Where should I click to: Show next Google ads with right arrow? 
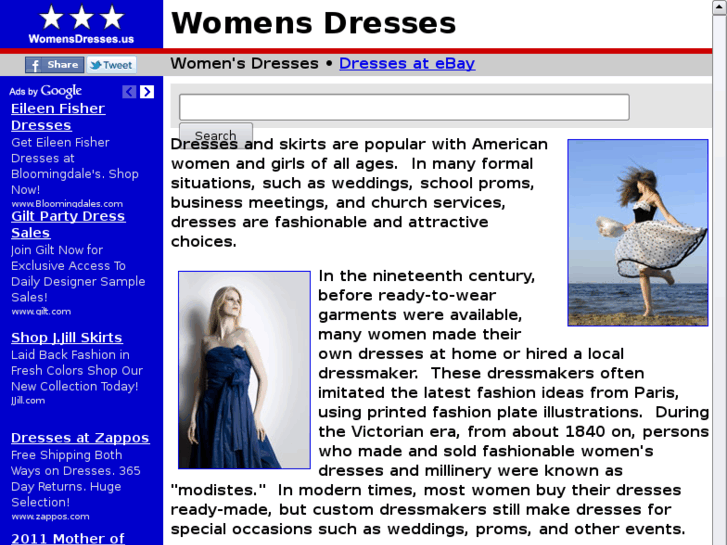(x=147, y=92)
